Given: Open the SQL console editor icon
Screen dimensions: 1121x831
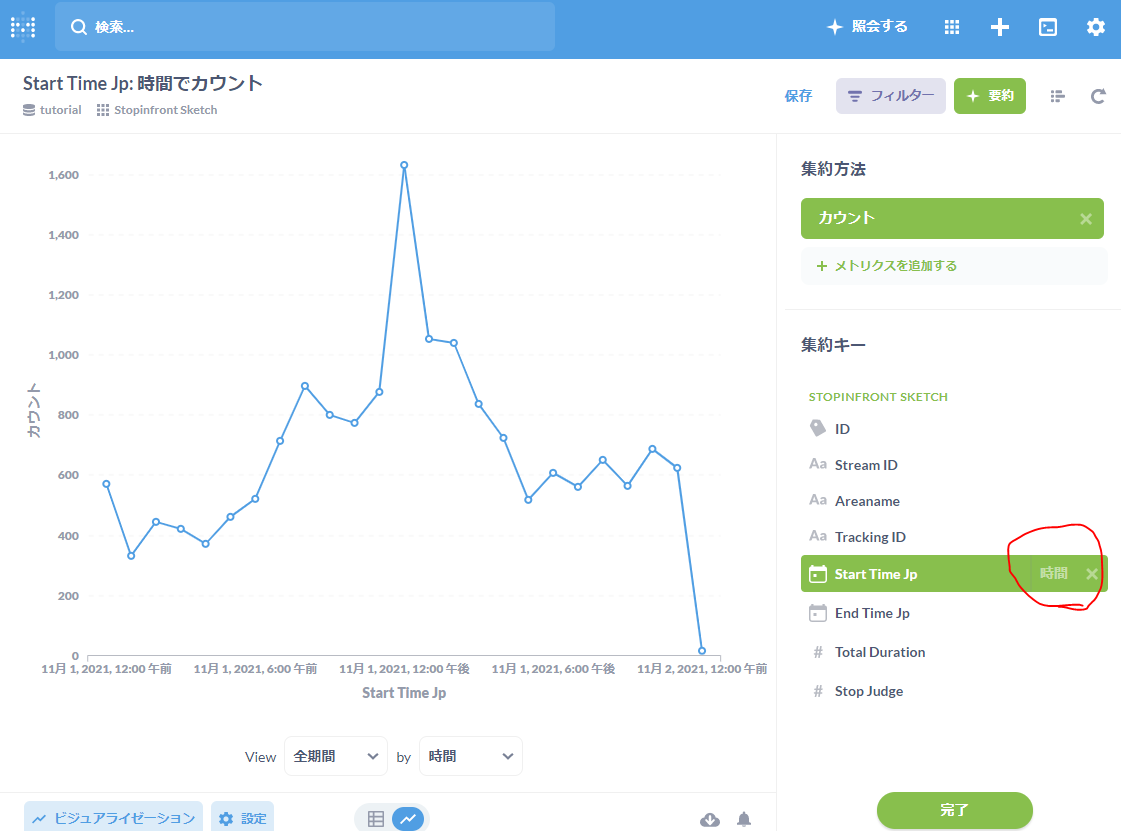Looking at the screenshot, I should coord(1047,27).
